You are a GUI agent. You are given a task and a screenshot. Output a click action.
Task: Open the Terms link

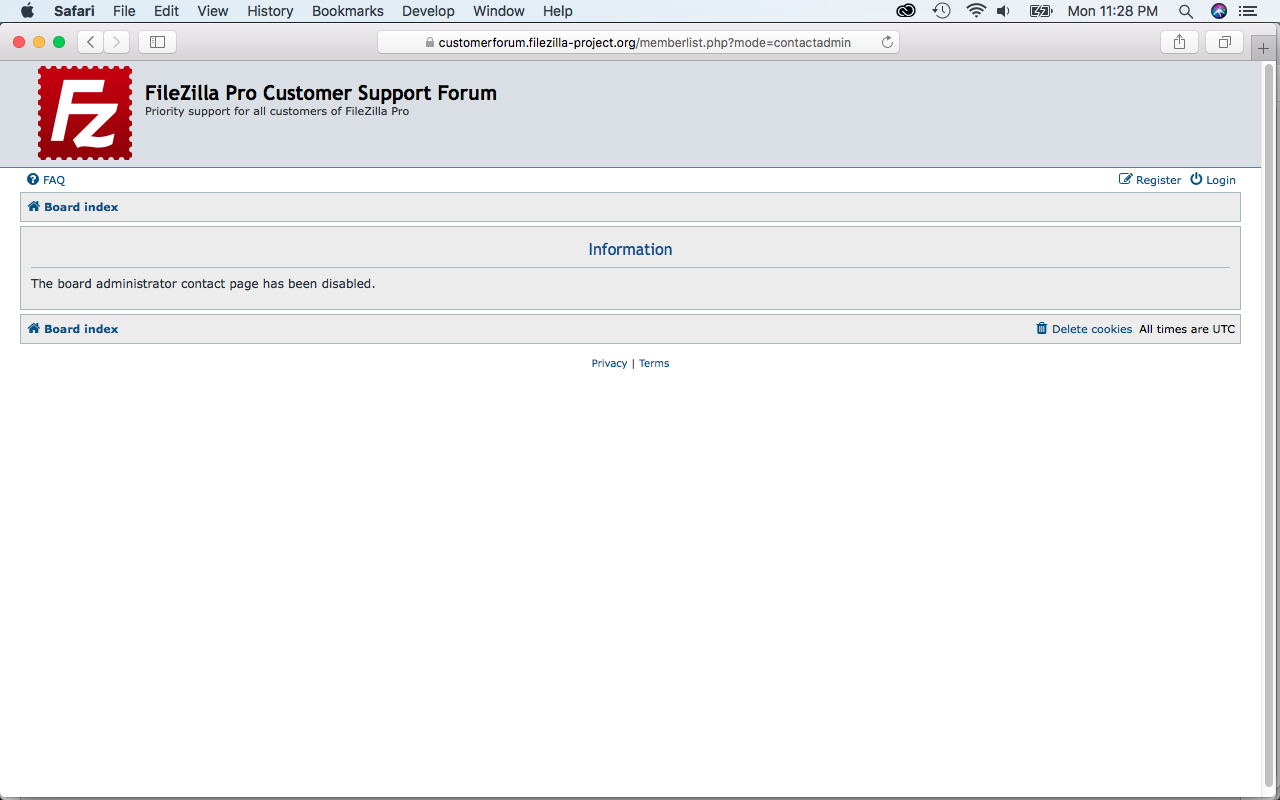654,363
